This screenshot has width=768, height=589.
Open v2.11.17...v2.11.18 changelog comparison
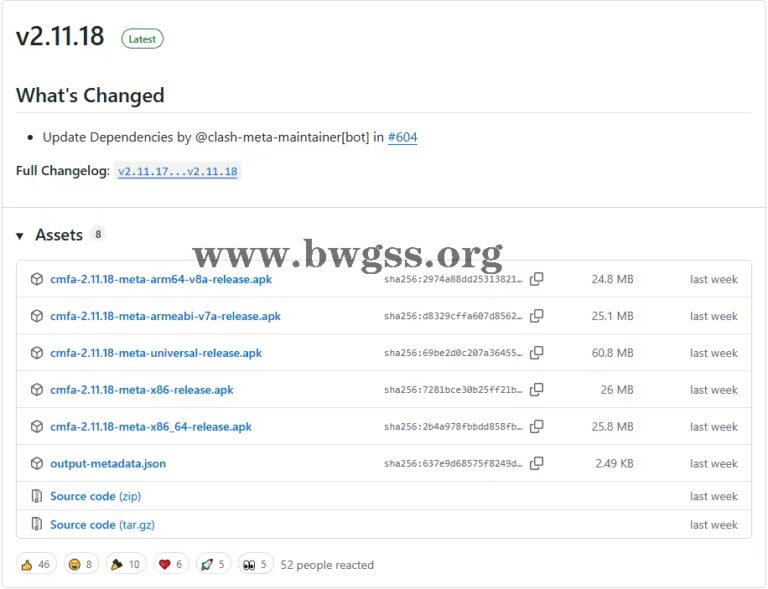pyautogui.click(x=178, y=171)
